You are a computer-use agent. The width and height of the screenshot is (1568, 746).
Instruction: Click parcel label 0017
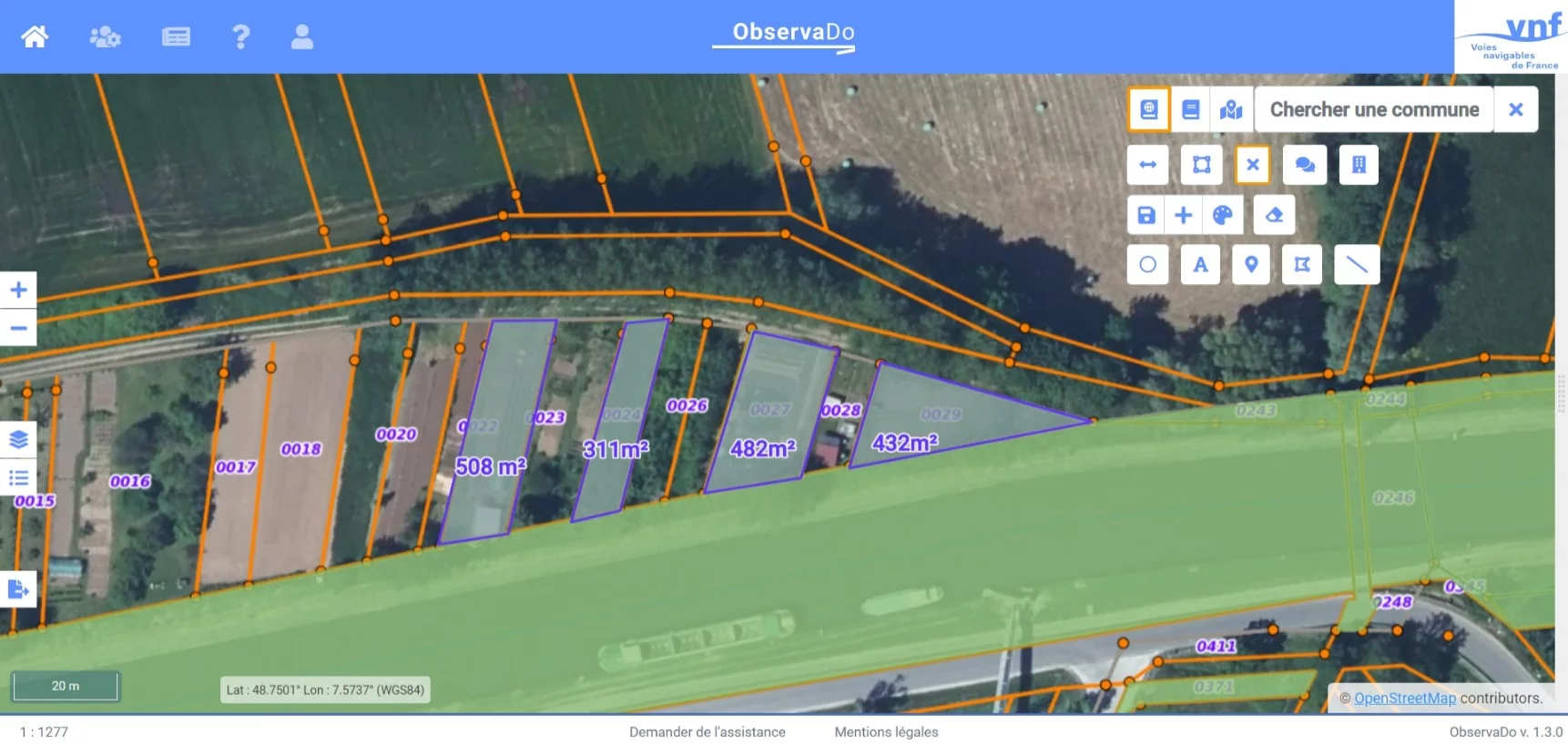[236, 467]
